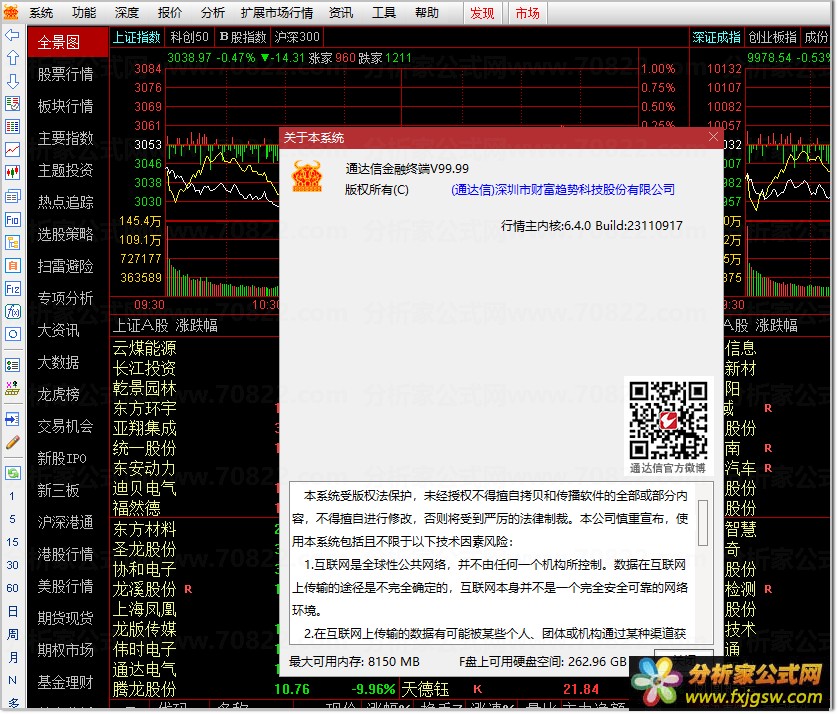Select the 深证成指 index tab

(x=716, y=37)
